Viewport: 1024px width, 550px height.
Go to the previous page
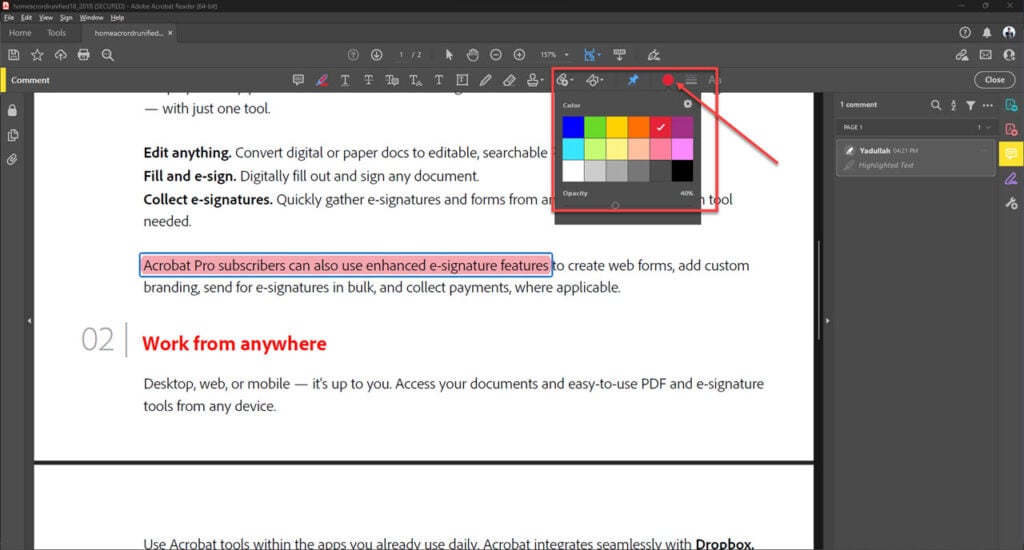[x=353, y=55]
